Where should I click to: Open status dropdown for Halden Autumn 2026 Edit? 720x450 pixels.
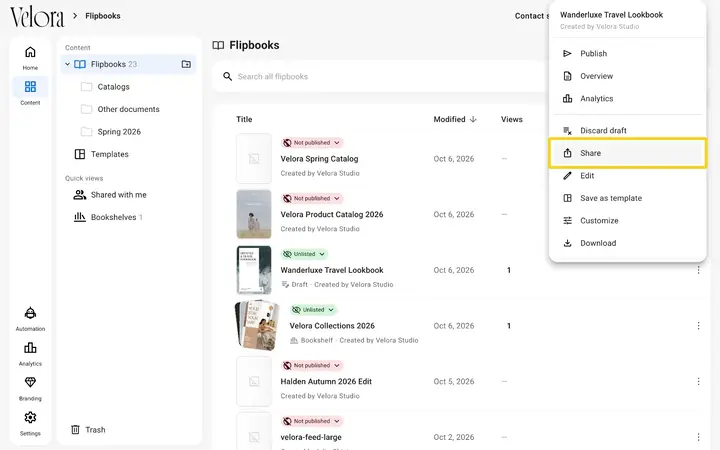(312, 366)
